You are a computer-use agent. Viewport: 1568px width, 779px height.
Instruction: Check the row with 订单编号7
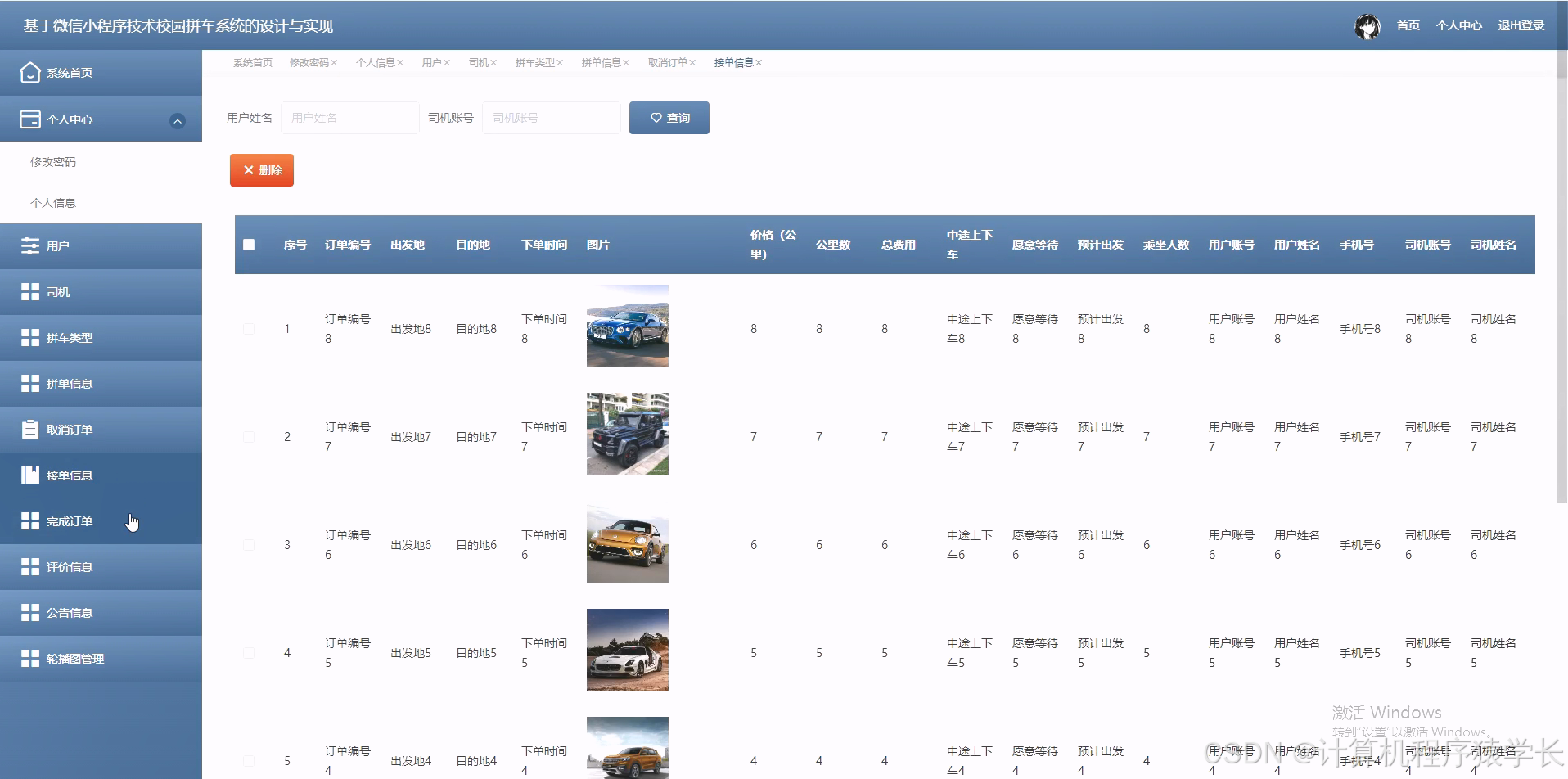(249, 437)
